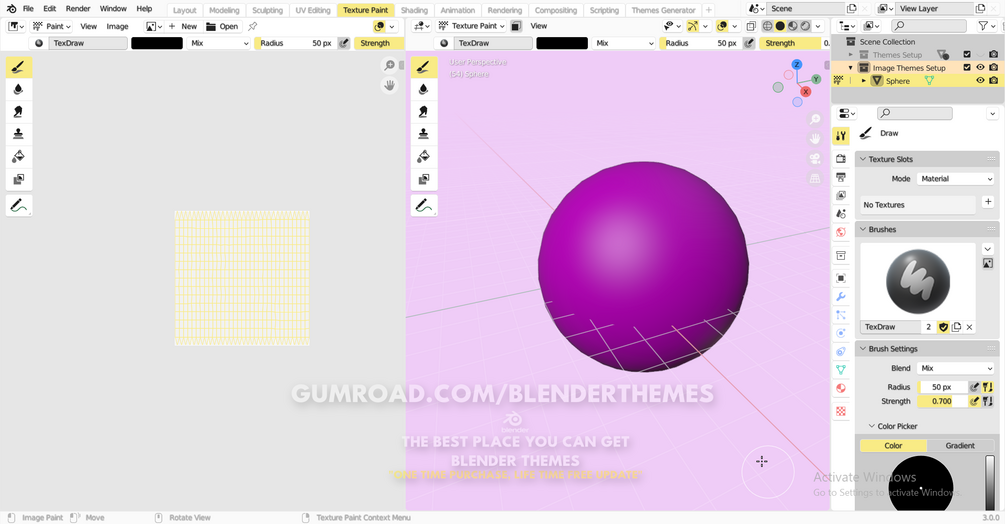This screenshot has height=524, width=1005.
Task: Select the Mask tool in image editor
Action: (x=19, y=179)
